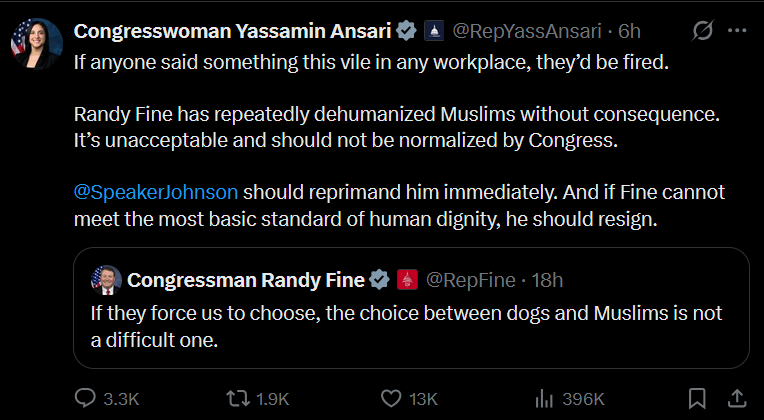Click Randy Fine's verified checkmark badge
Screen dimensions: 764x420
point(380,280)
